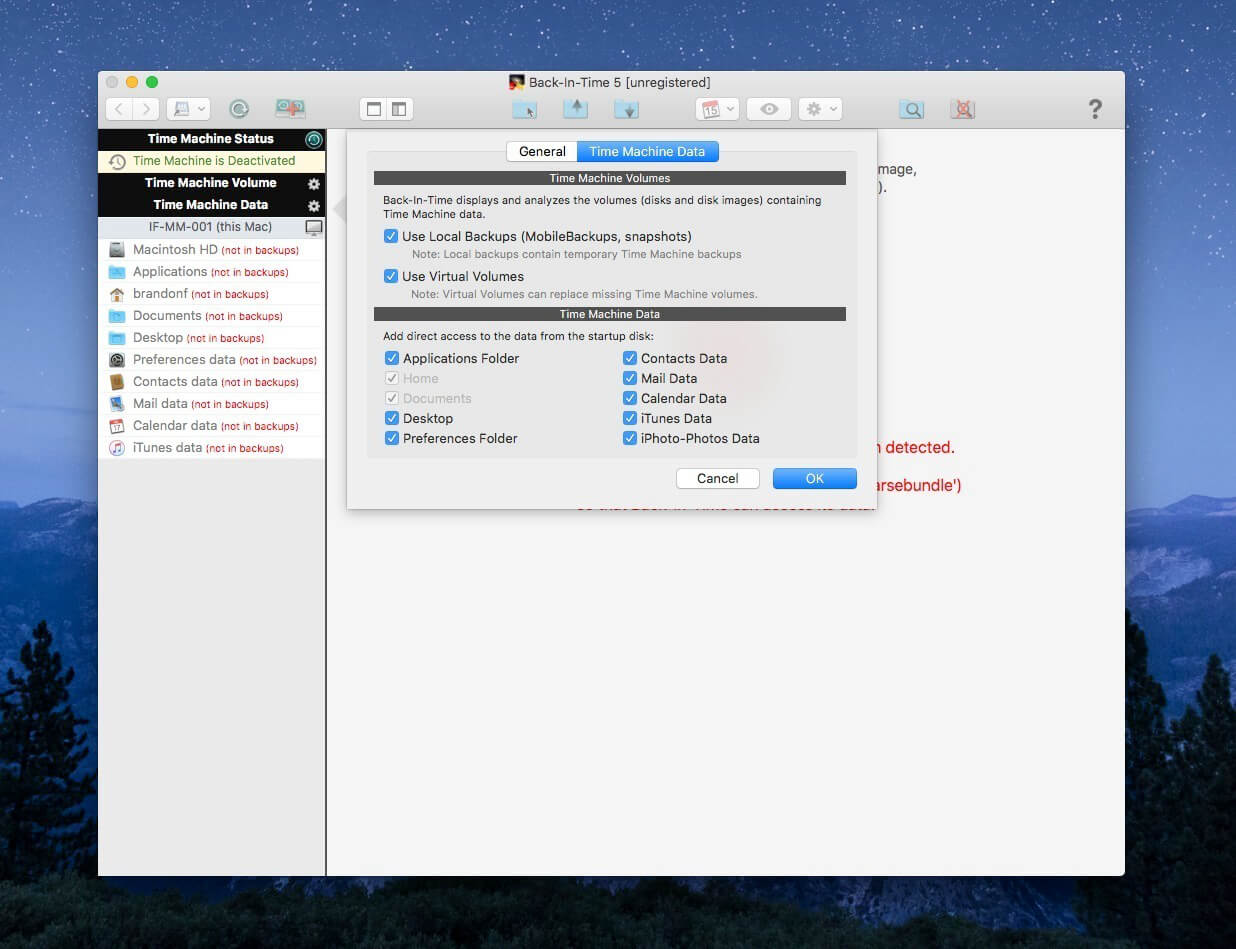
Task: Toggle Preferences Folder checkbox
Action: click(392, 438)
